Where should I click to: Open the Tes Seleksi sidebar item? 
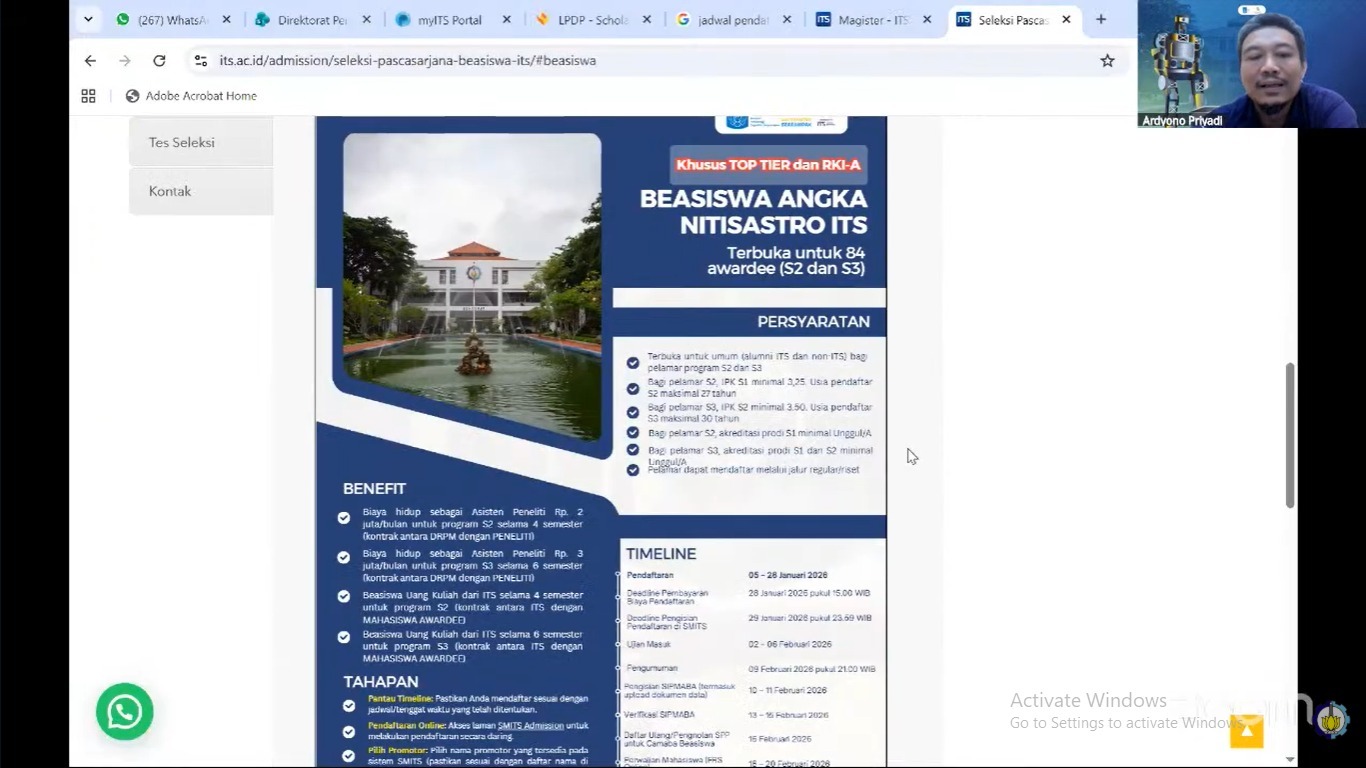[201, 142]
